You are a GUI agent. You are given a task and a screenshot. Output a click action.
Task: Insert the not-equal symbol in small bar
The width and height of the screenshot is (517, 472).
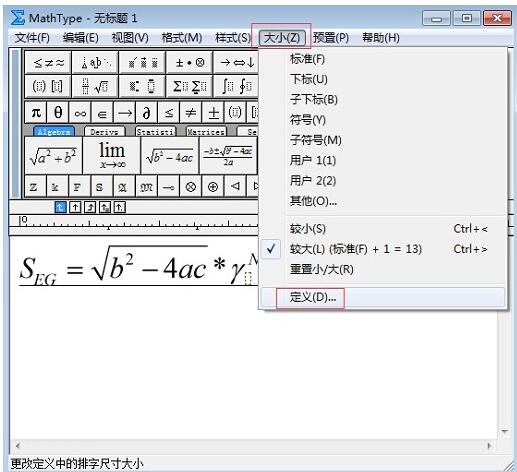coord(191,113)
